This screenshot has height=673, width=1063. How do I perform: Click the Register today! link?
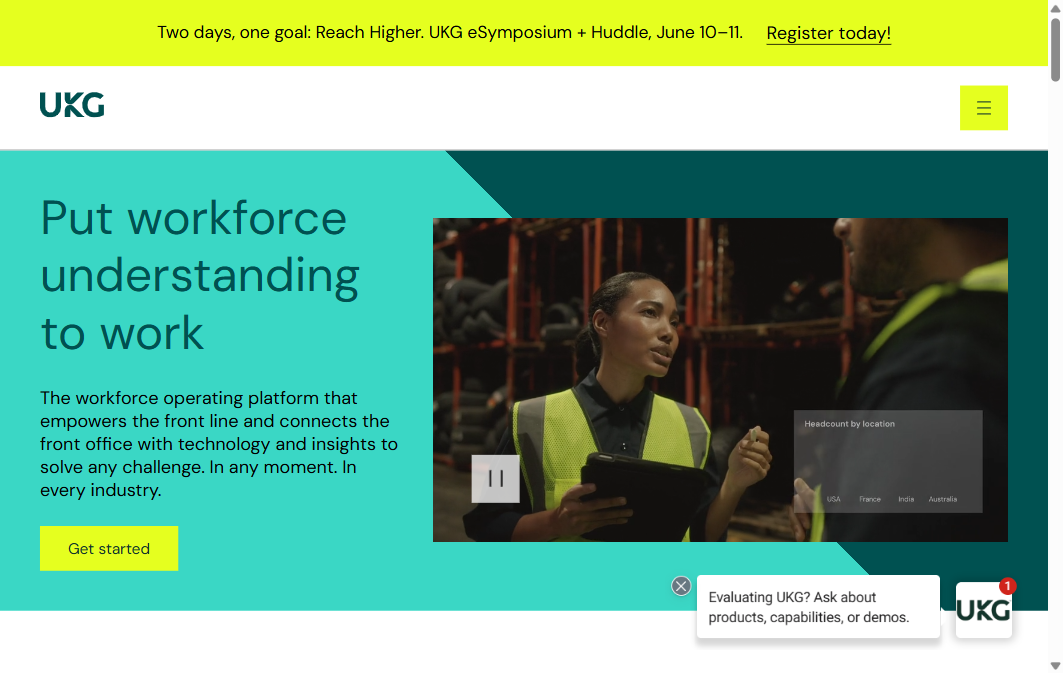tap(828, 33)
